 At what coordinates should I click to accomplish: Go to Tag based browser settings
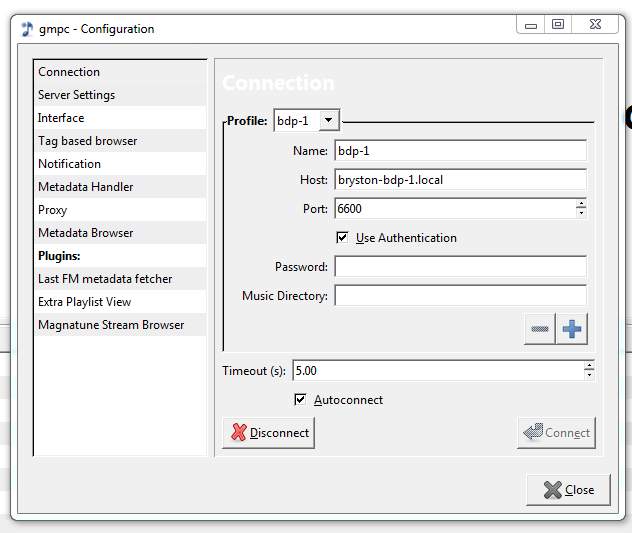coord(87,141)
